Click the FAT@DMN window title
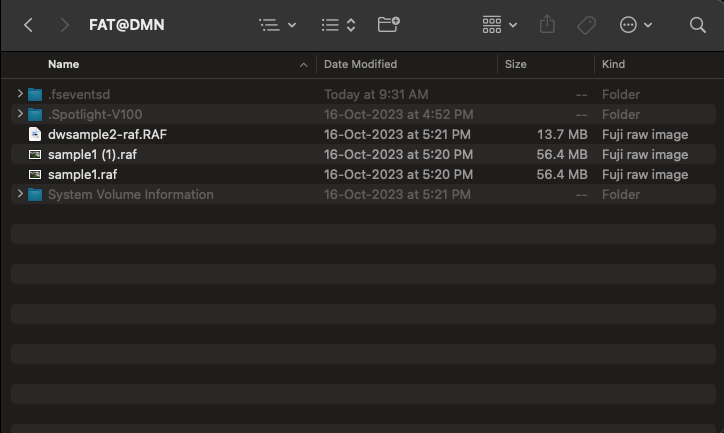 pyautogui.click(x=127, y=25)
